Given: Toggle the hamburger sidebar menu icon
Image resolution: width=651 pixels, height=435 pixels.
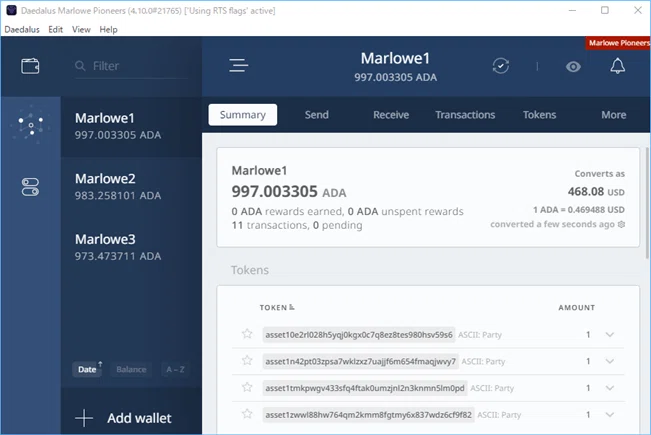Looking at the screenshot, I should pyautogui.click(x=239, y=66).
